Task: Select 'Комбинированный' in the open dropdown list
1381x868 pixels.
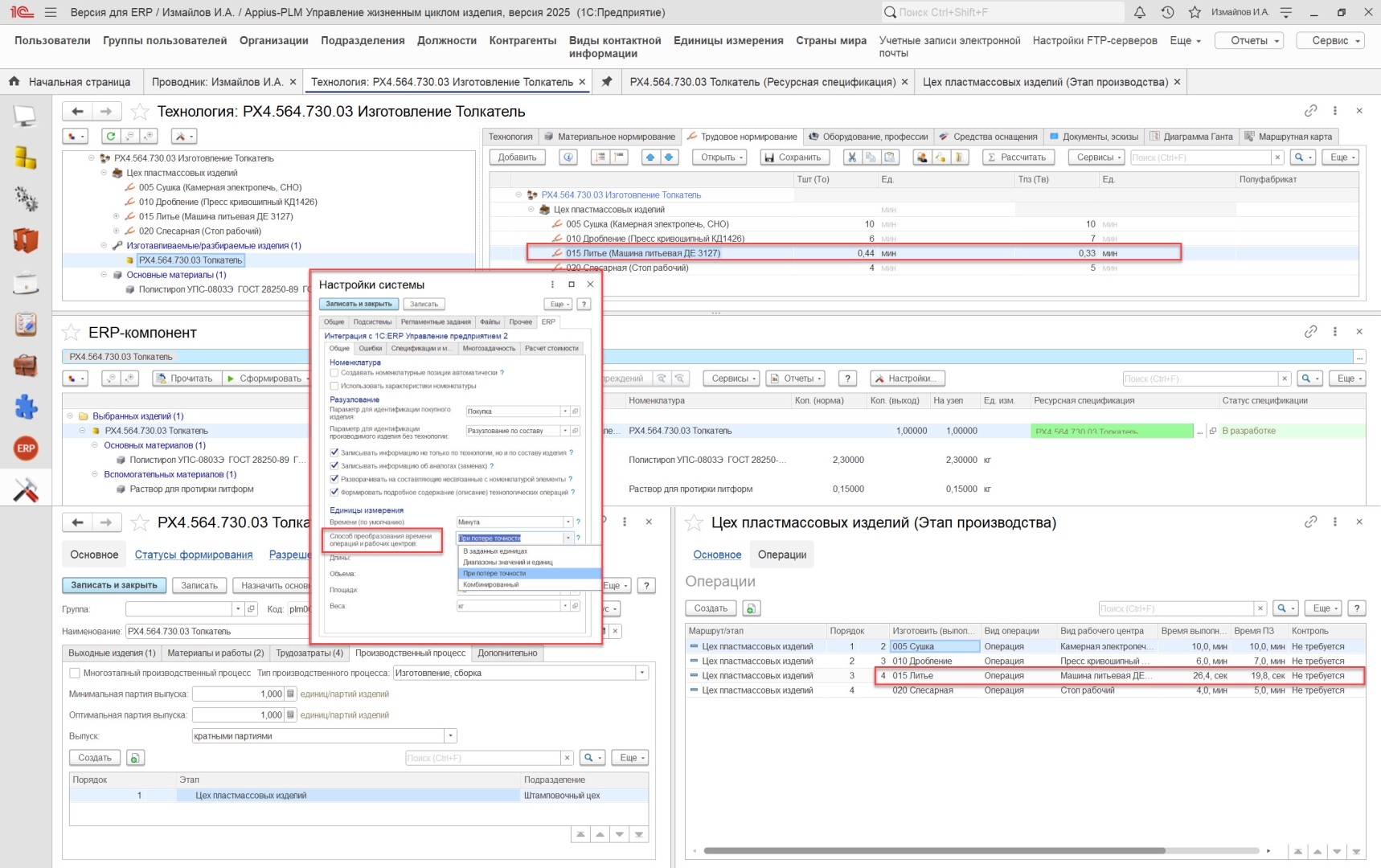Action: point(491,584)
